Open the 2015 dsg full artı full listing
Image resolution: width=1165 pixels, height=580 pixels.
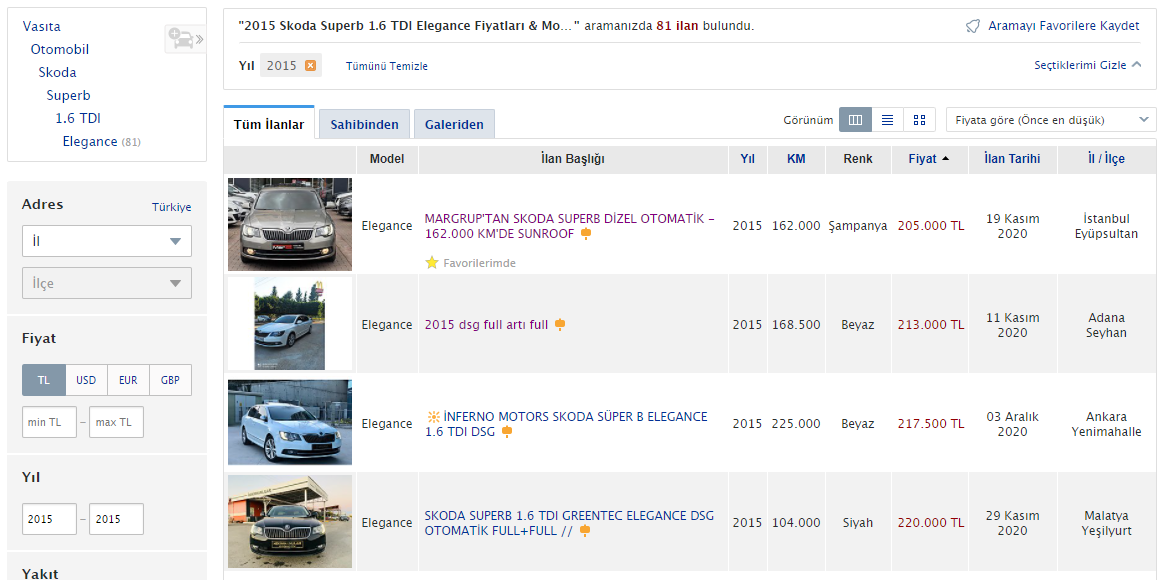486,325
